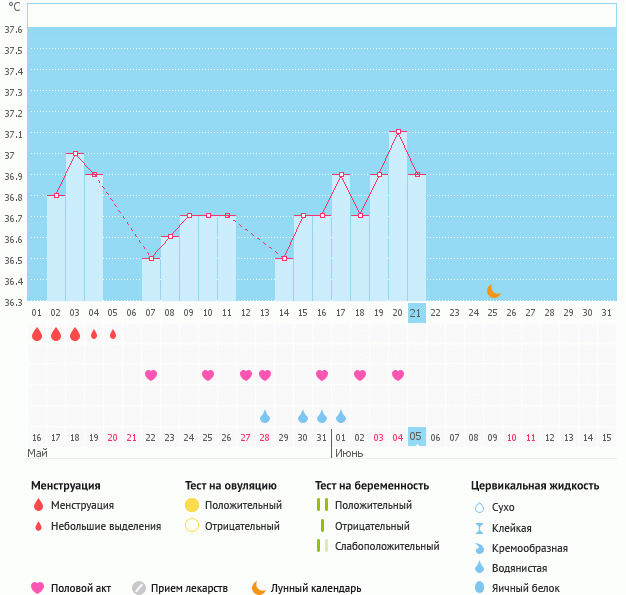Click the yellow positive ovulation test legend icon
Image resolution: width=626 pixels, height=595 pixels.
coord(192,505)
